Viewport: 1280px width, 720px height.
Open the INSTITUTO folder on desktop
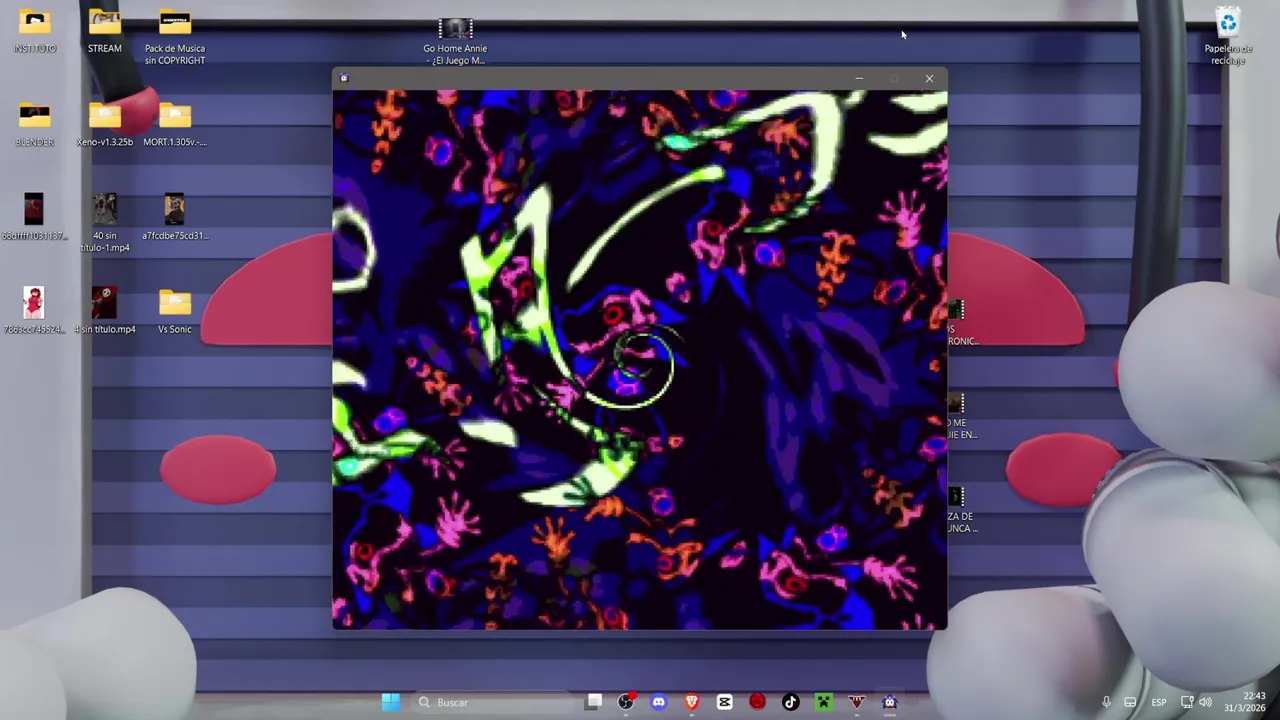(x=35, y=30)
